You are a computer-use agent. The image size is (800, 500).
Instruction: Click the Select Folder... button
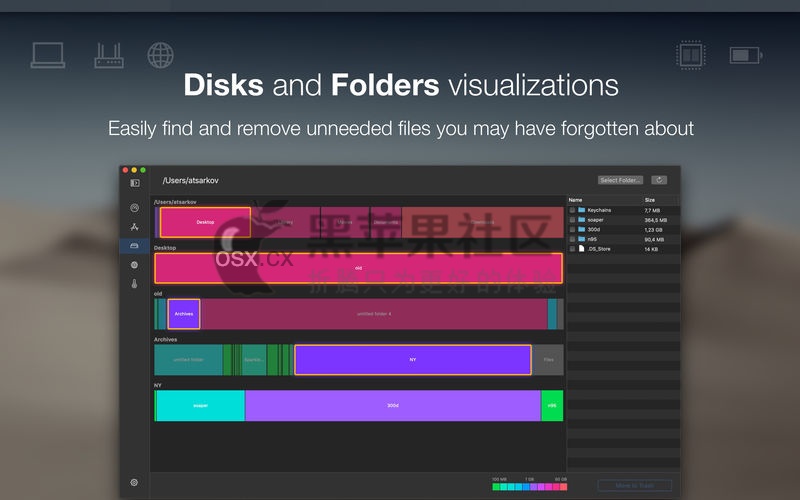tap(620, 180)
